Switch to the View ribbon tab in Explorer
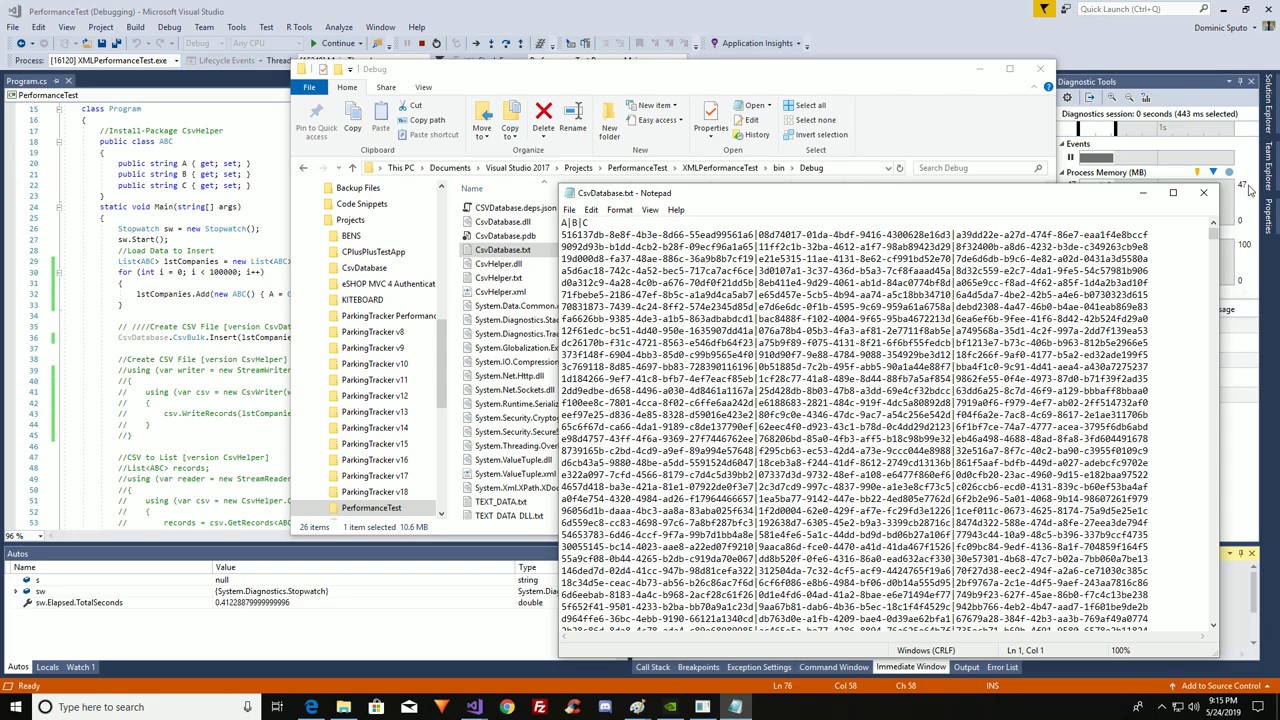 [423, 87]
